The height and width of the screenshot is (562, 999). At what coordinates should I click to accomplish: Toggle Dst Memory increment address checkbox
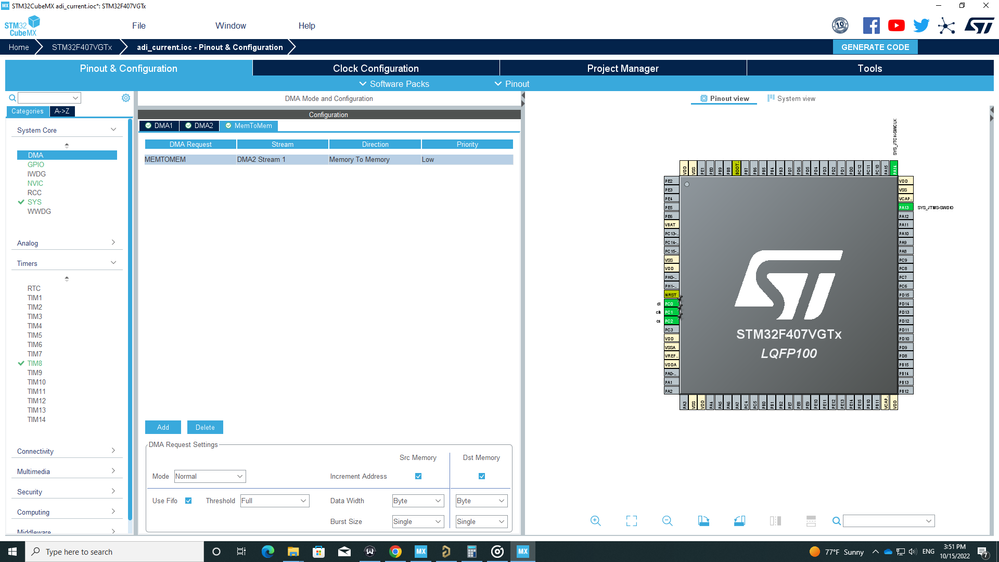[x=482, y=476]
